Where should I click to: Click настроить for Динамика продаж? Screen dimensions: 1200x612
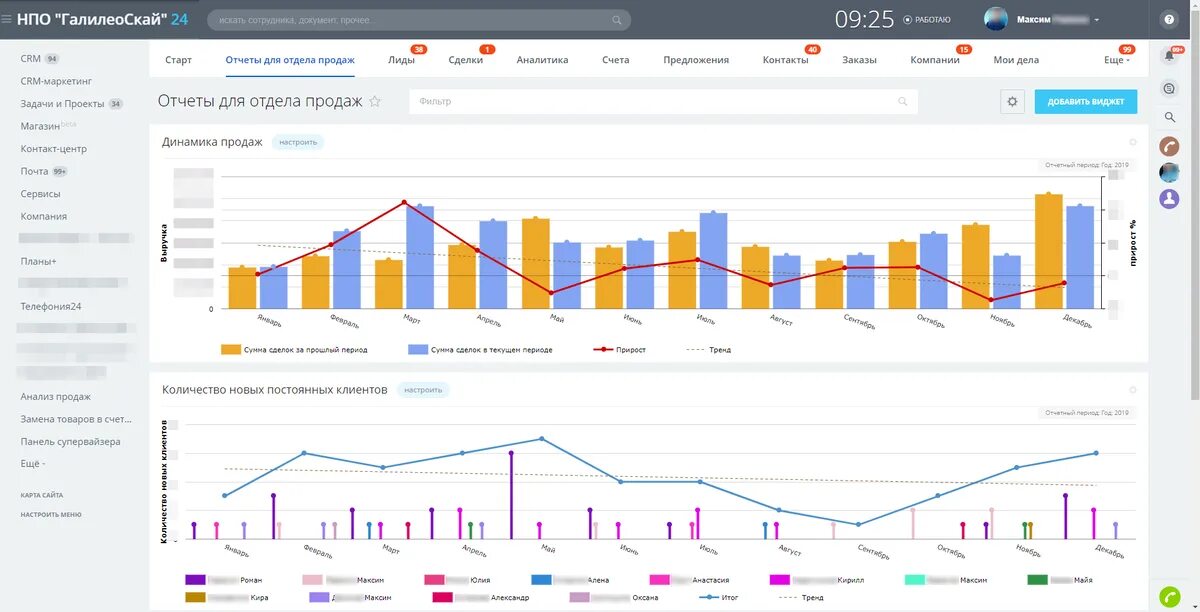coord(298,142)
